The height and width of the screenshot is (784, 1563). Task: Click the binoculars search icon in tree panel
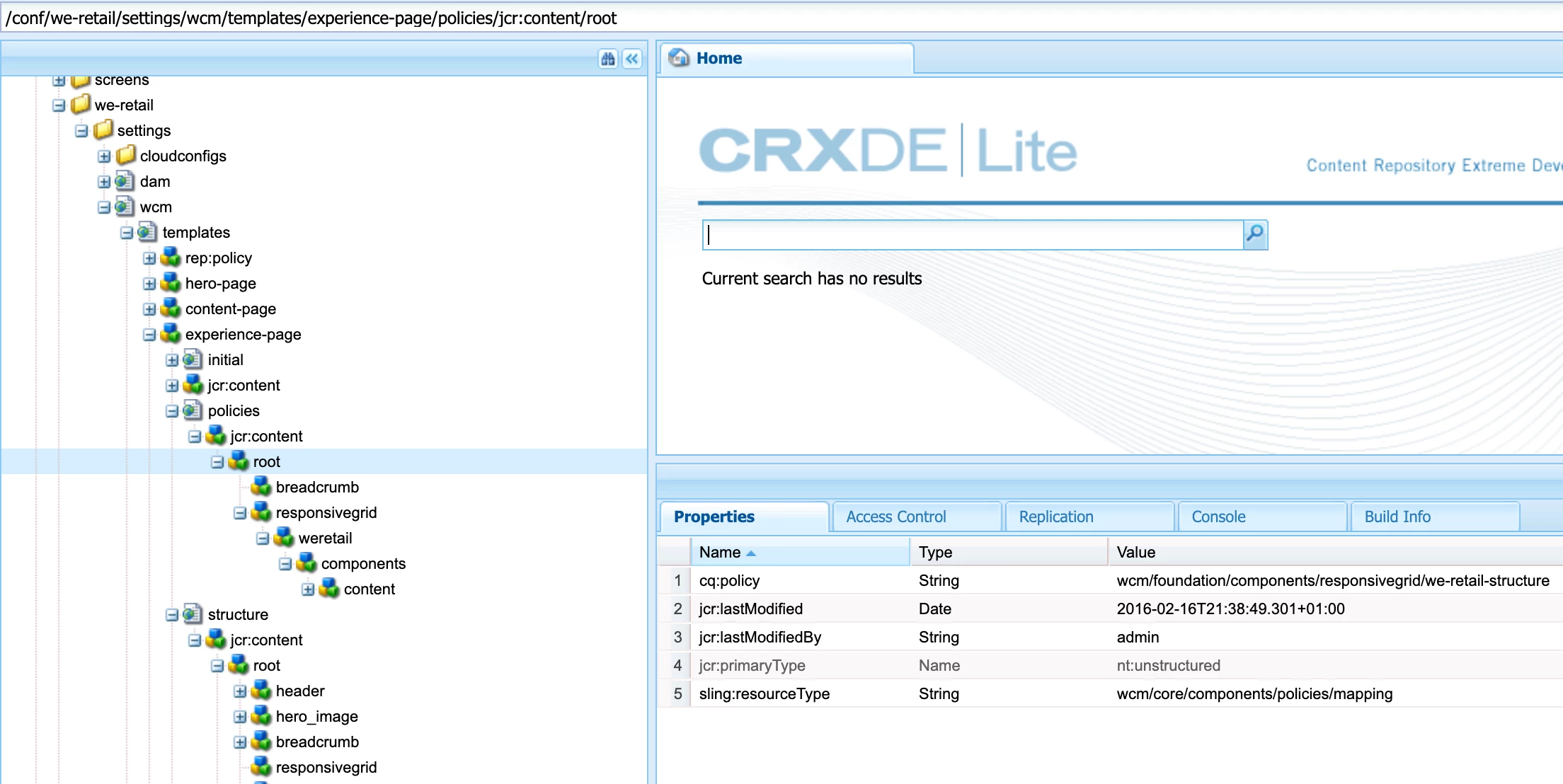pyautogui.click(x=607, y=59)
